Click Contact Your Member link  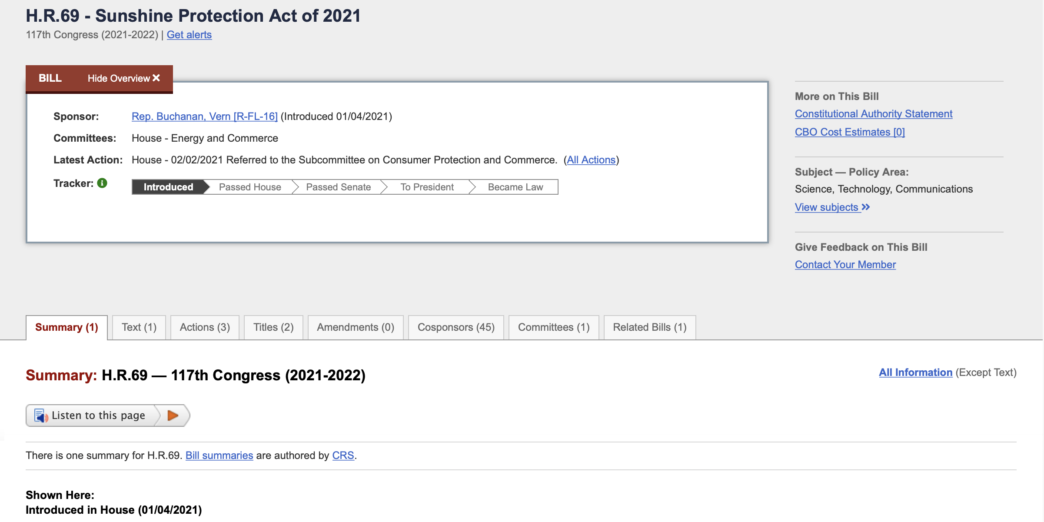point(845,265)
